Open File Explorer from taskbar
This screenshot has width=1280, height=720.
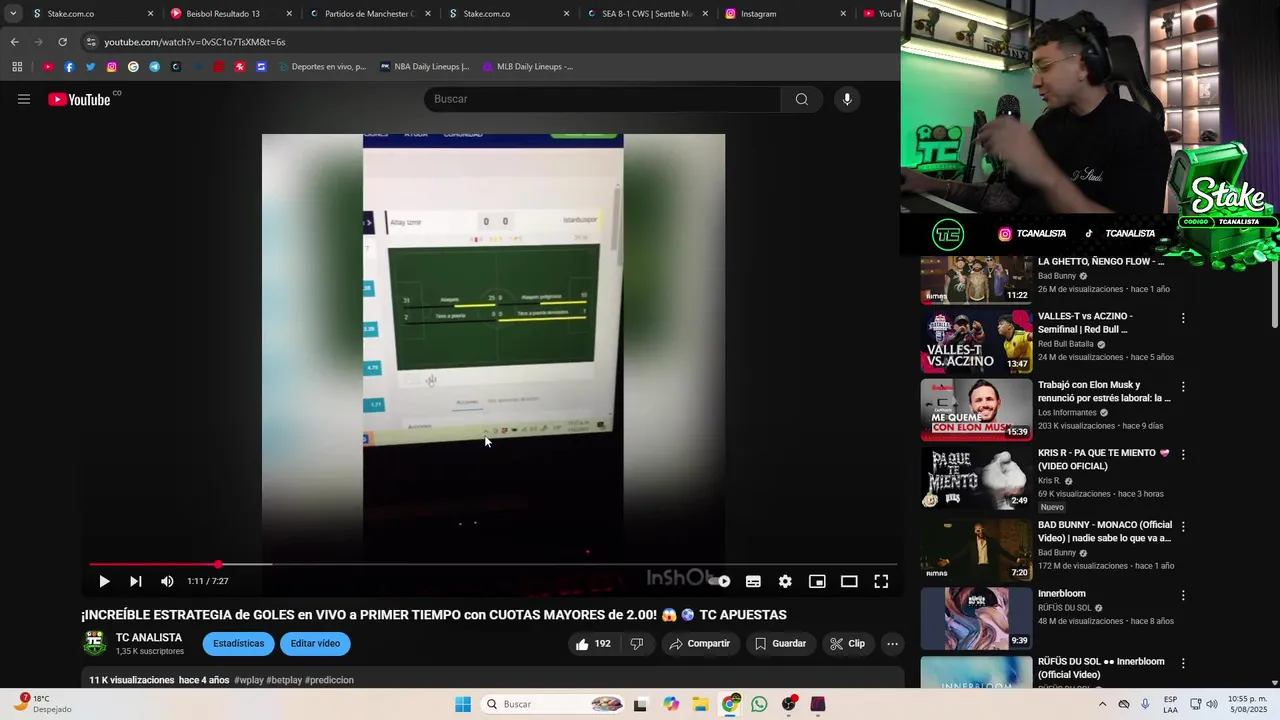(x=700, y=704)
